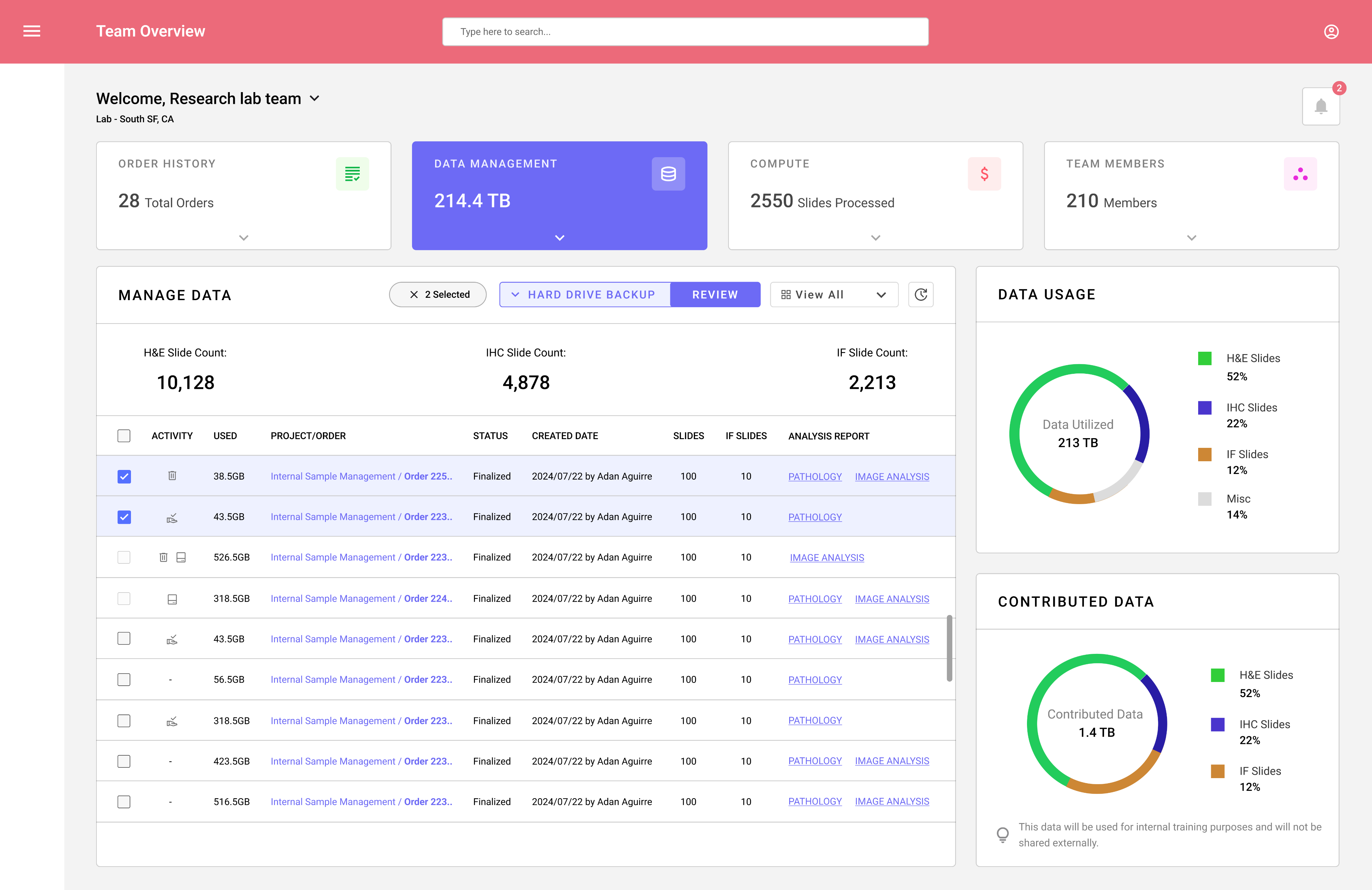Image resolution: width=1372 pixels, height=890 pixels.
Task: Open the notifications bell
Action: (1321, 107)
